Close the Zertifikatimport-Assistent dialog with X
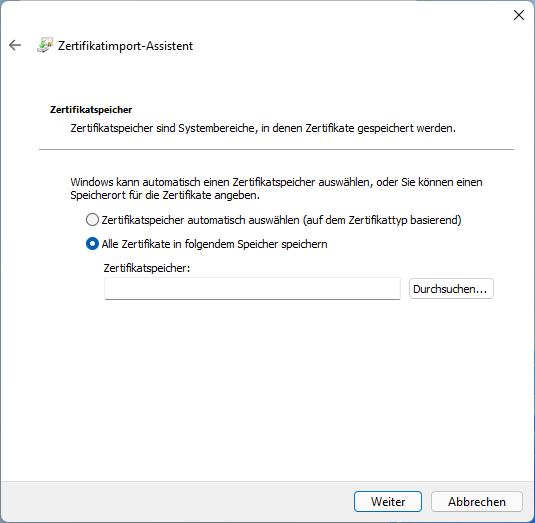Image resolution: width=535 pixels, height=523 pixels. point(519,15)
